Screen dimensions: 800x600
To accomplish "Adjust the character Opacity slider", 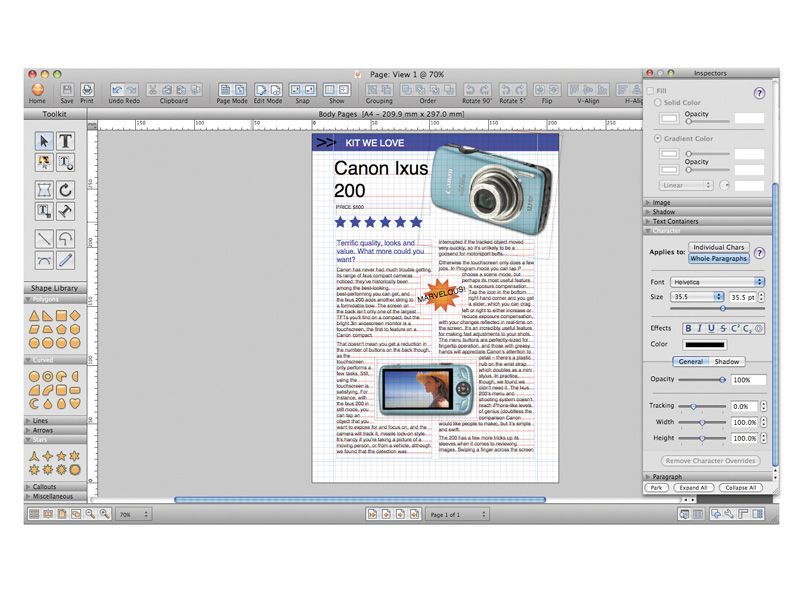I will coord(702,380).
